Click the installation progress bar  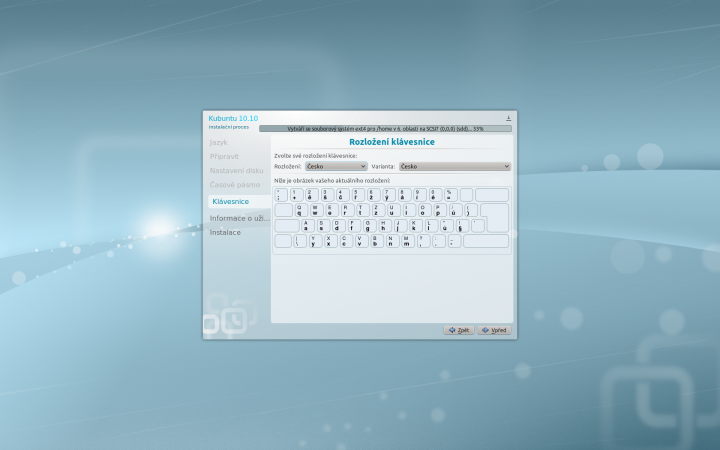click(x=385, y=129)
